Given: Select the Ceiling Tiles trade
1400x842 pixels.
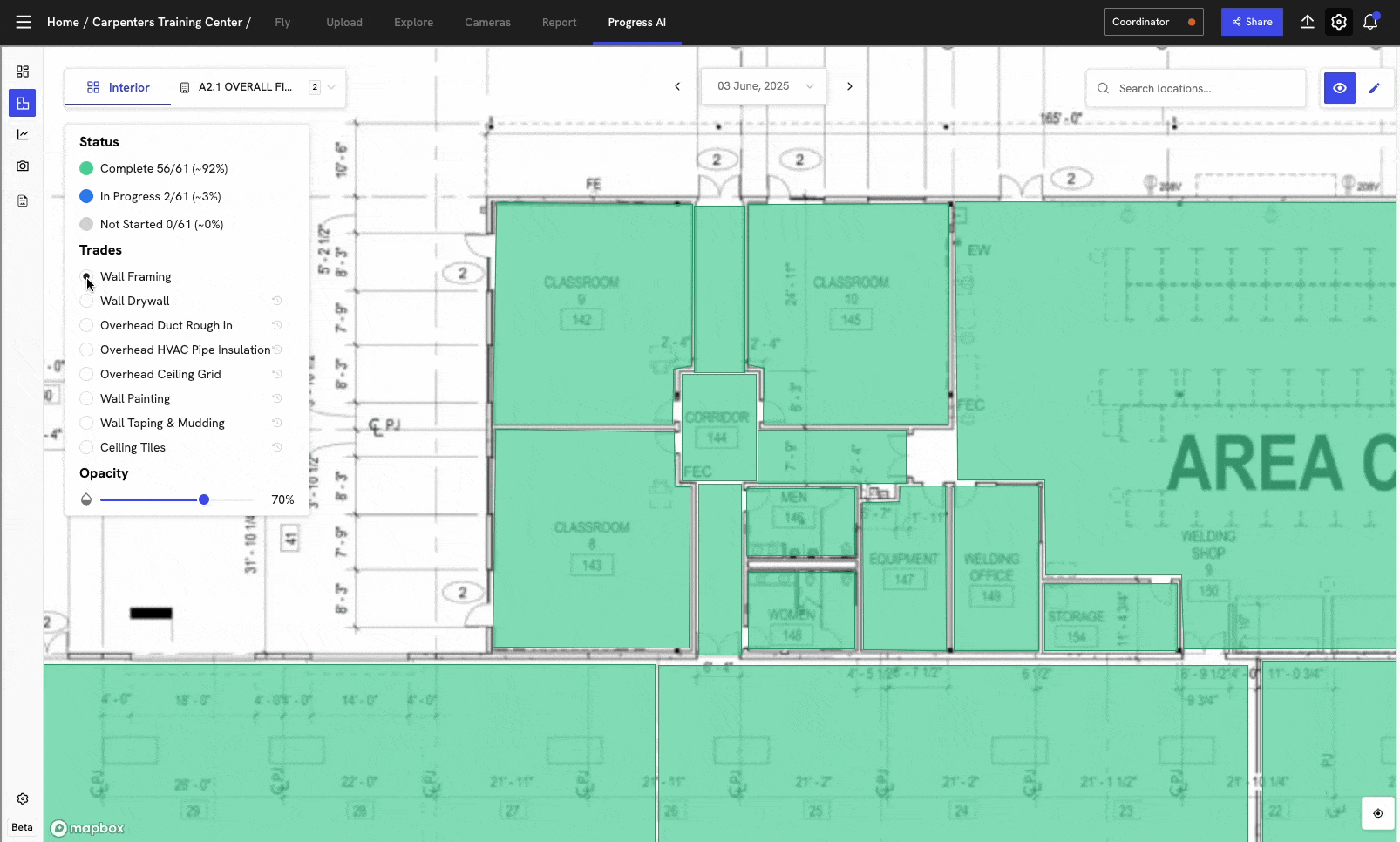Looking at the screenshot, I should (x=86, y=447).
